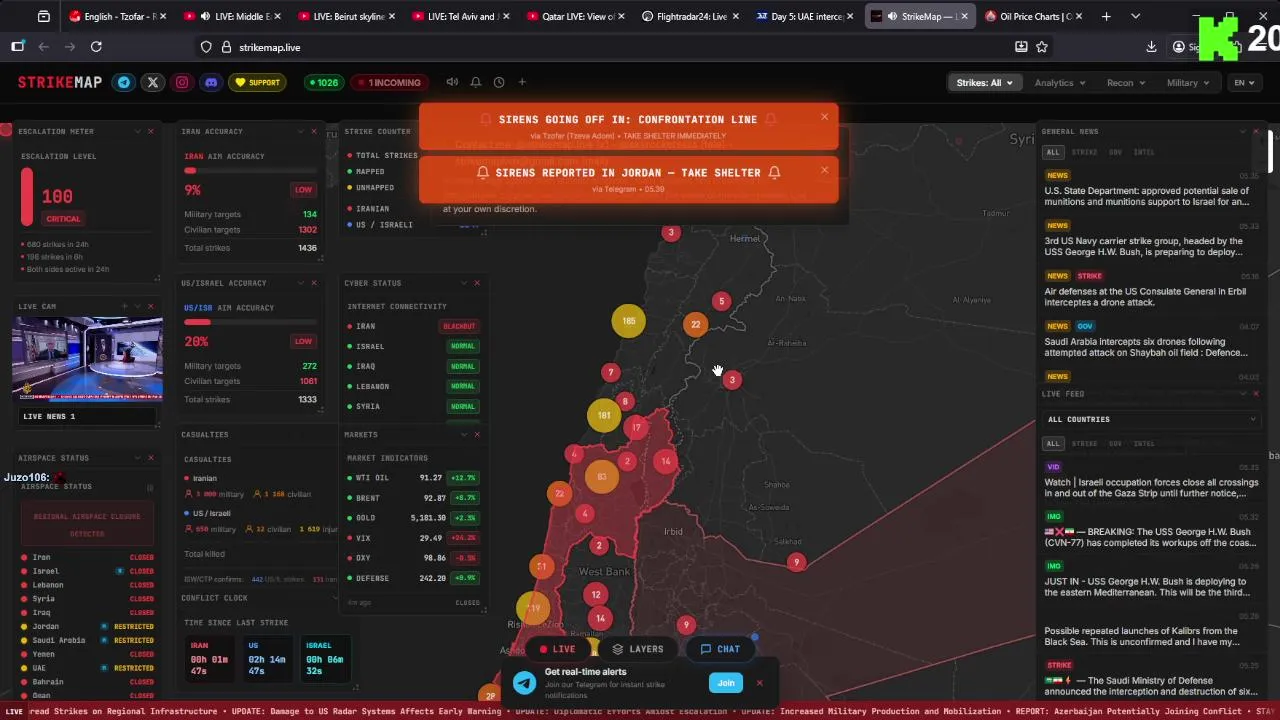Open the EN language selector

pyautogui.click(x=1244, y=83)
